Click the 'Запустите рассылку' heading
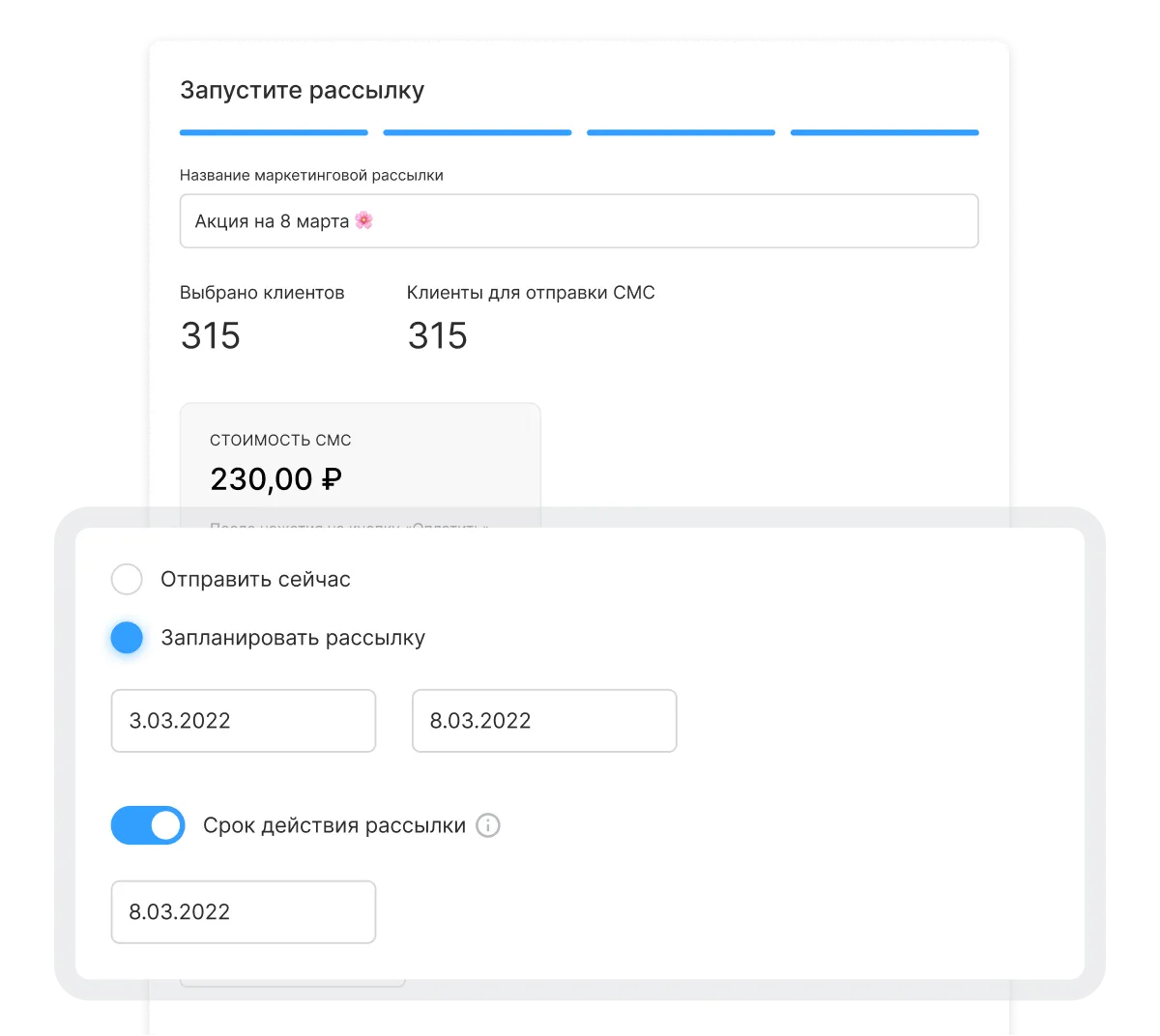The image size is (1160, 1036). pos(303,91)
